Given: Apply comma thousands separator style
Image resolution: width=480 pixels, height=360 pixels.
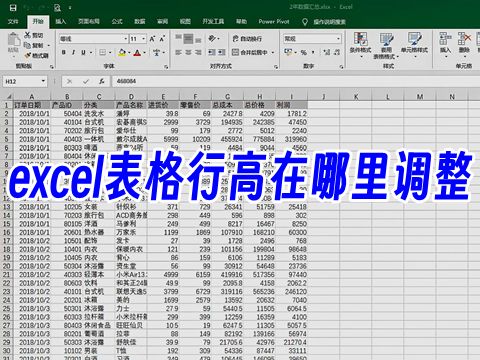Looking at the screenshot, I should pyautogui.click(x=313, y=52).
